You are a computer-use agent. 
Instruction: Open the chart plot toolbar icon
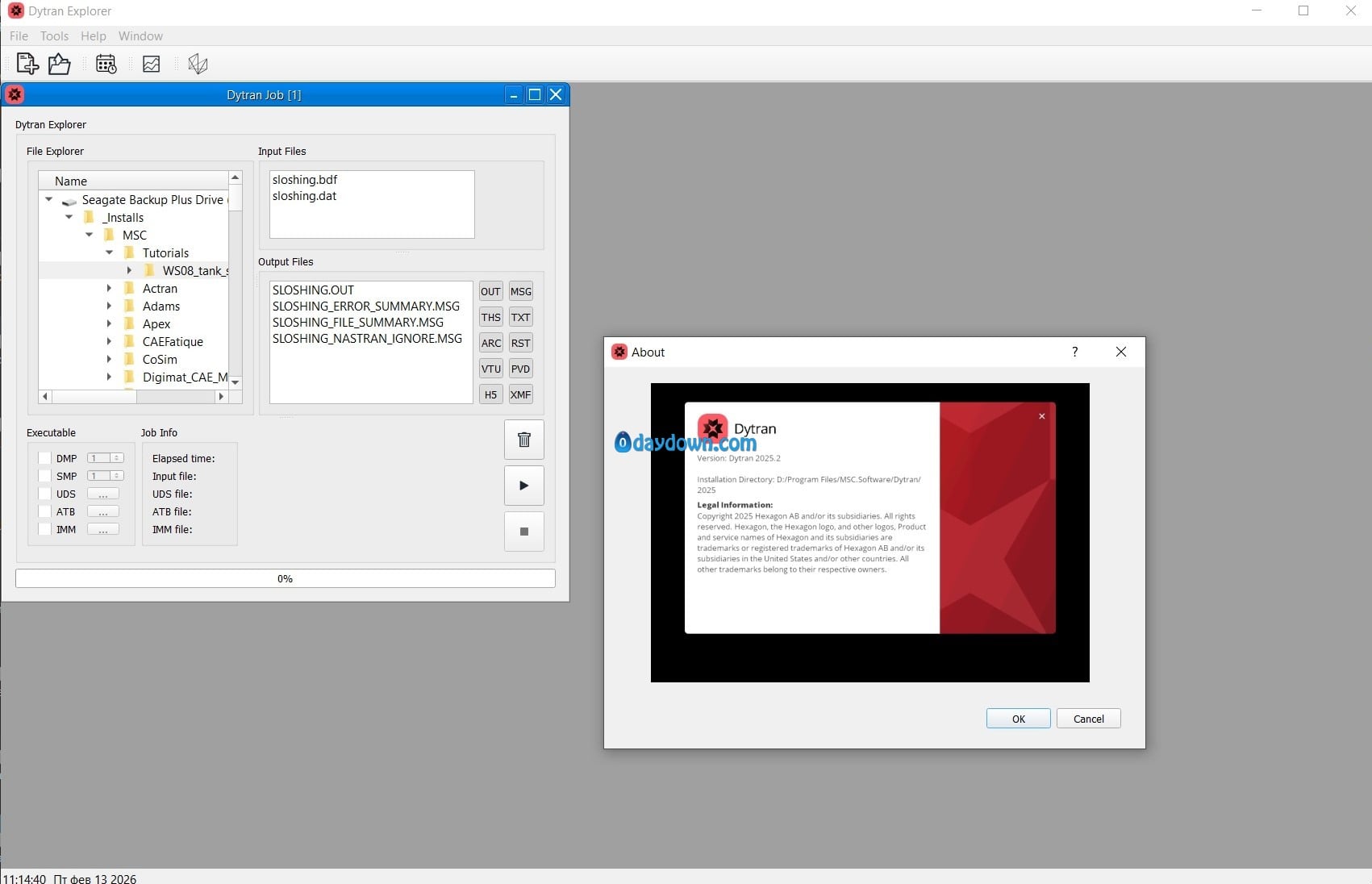(151, 64)
